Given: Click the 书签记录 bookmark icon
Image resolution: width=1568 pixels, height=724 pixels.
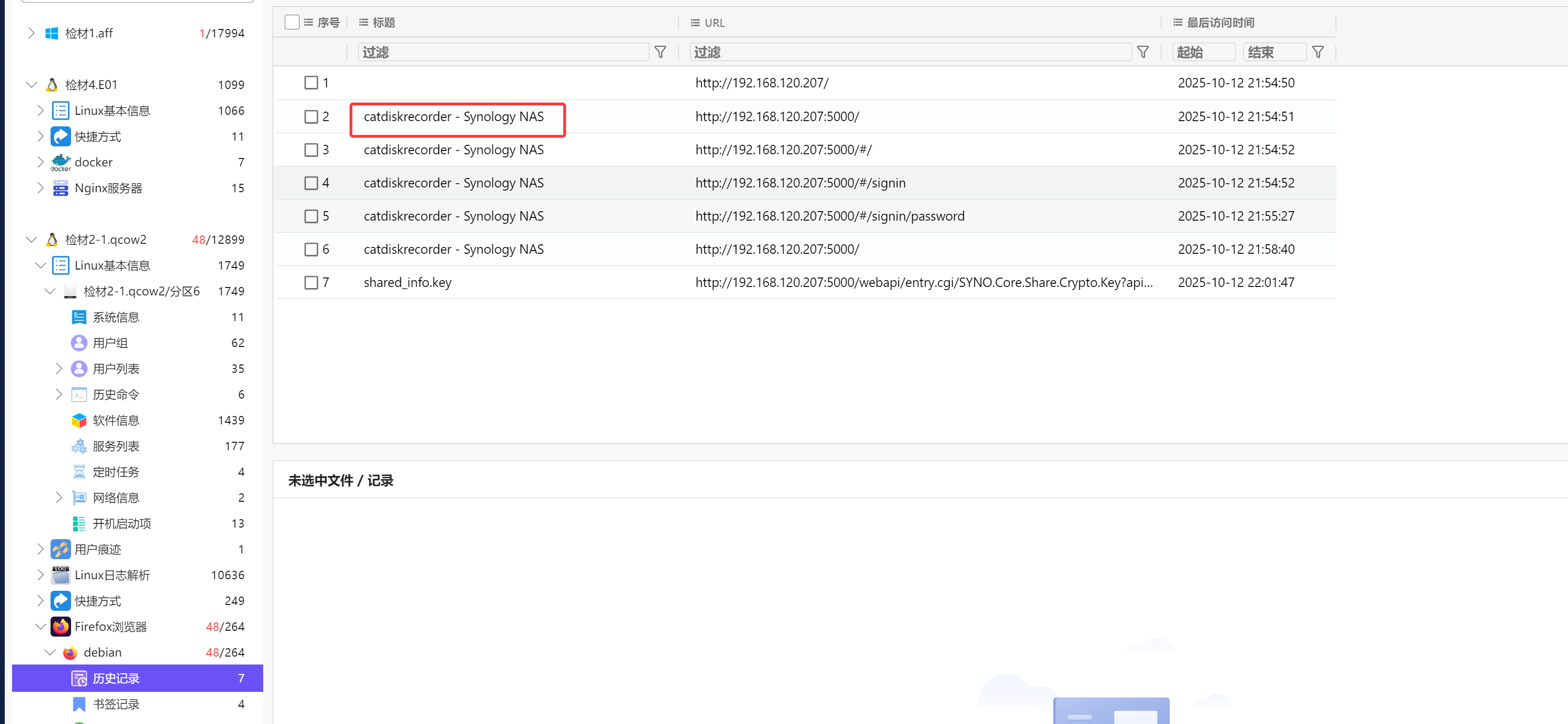Looking at the screenshot, I should point(78,704).
